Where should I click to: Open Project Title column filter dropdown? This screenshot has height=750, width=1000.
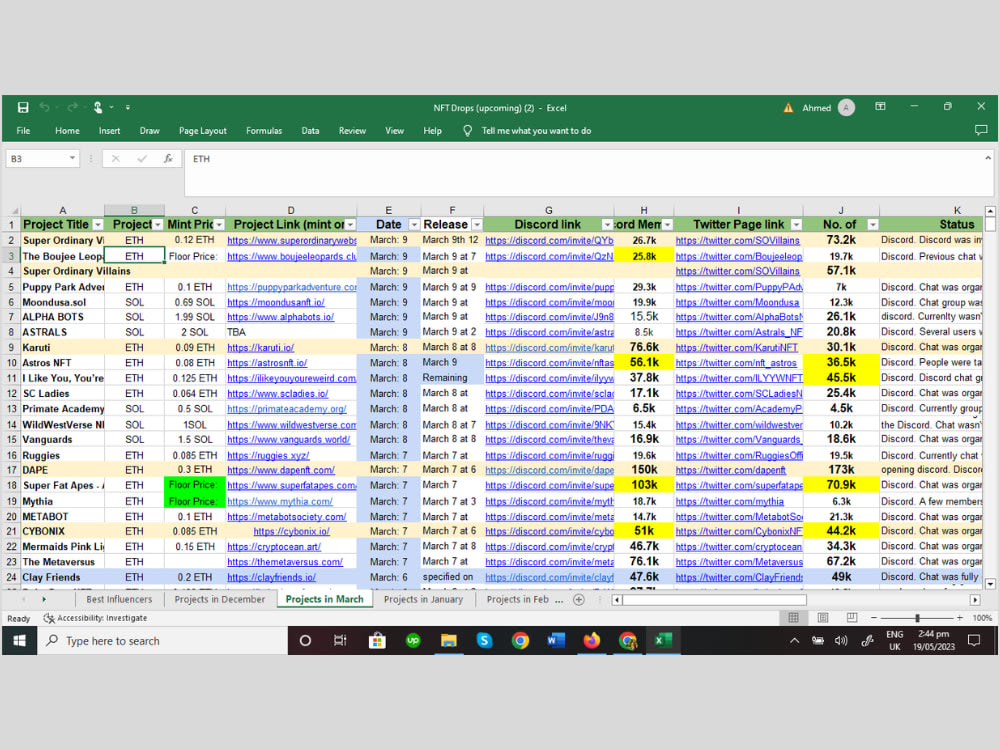[98, 224]
